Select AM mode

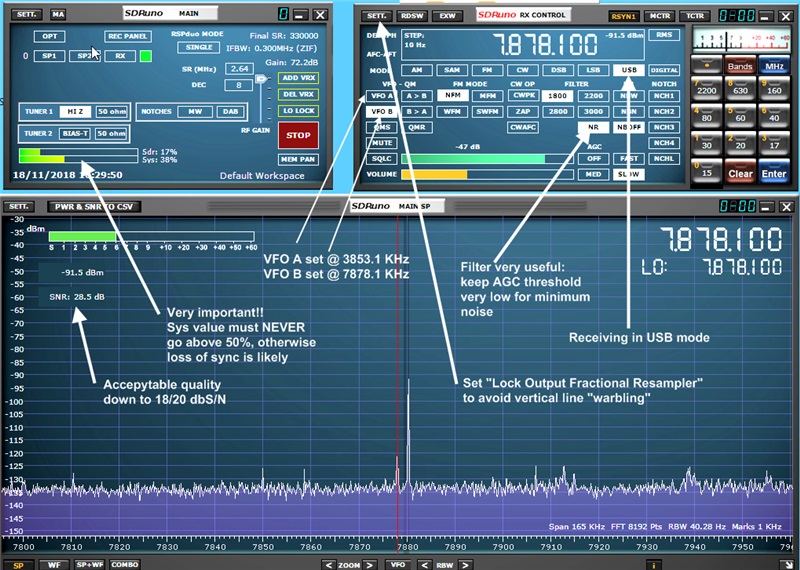pos(417,70)
